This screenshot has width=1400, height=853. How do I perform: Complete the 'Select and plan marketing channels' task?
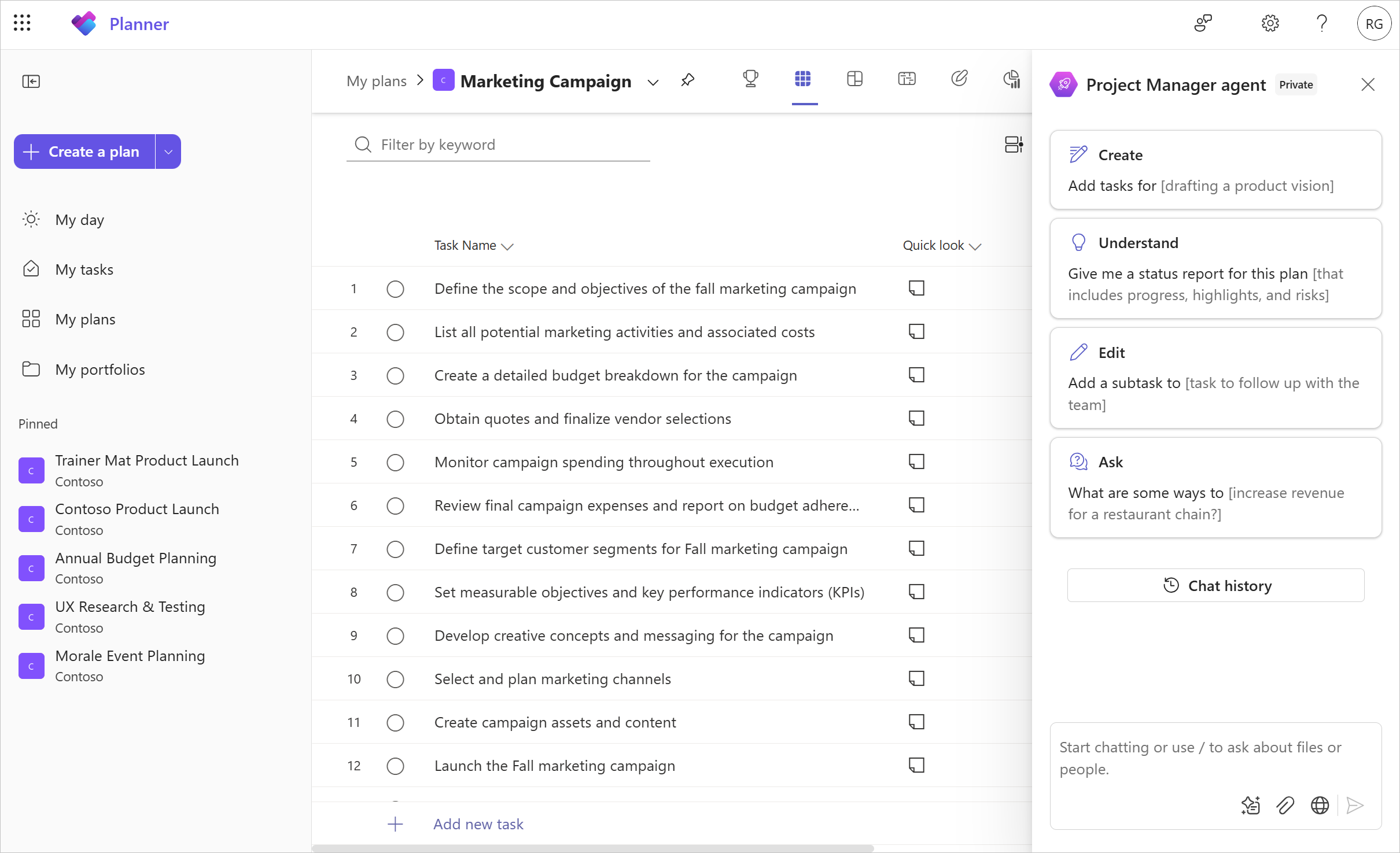click(x=395, y=679)
